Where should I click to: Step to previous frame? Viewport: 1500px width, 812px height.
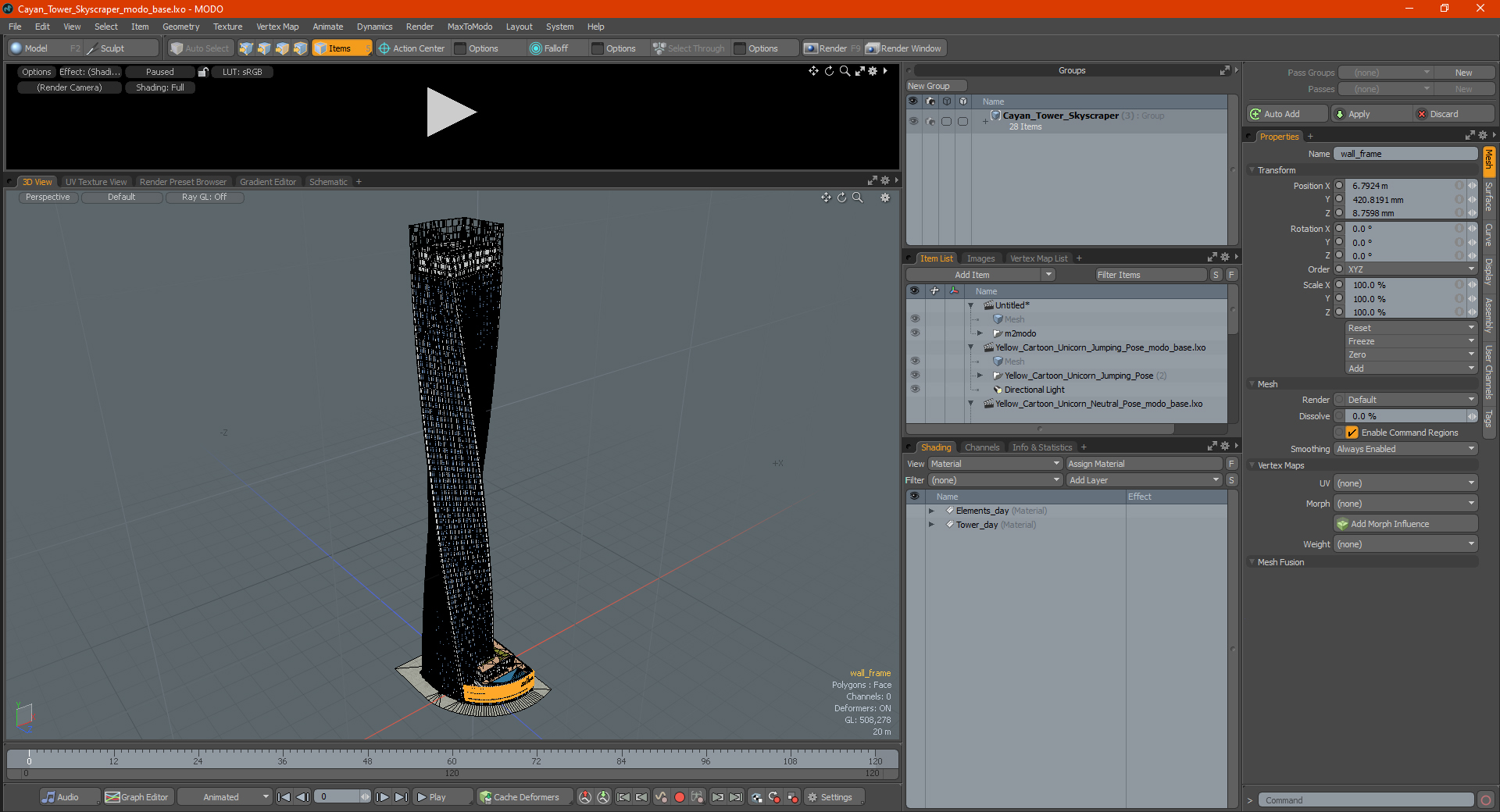coord(302,797)
